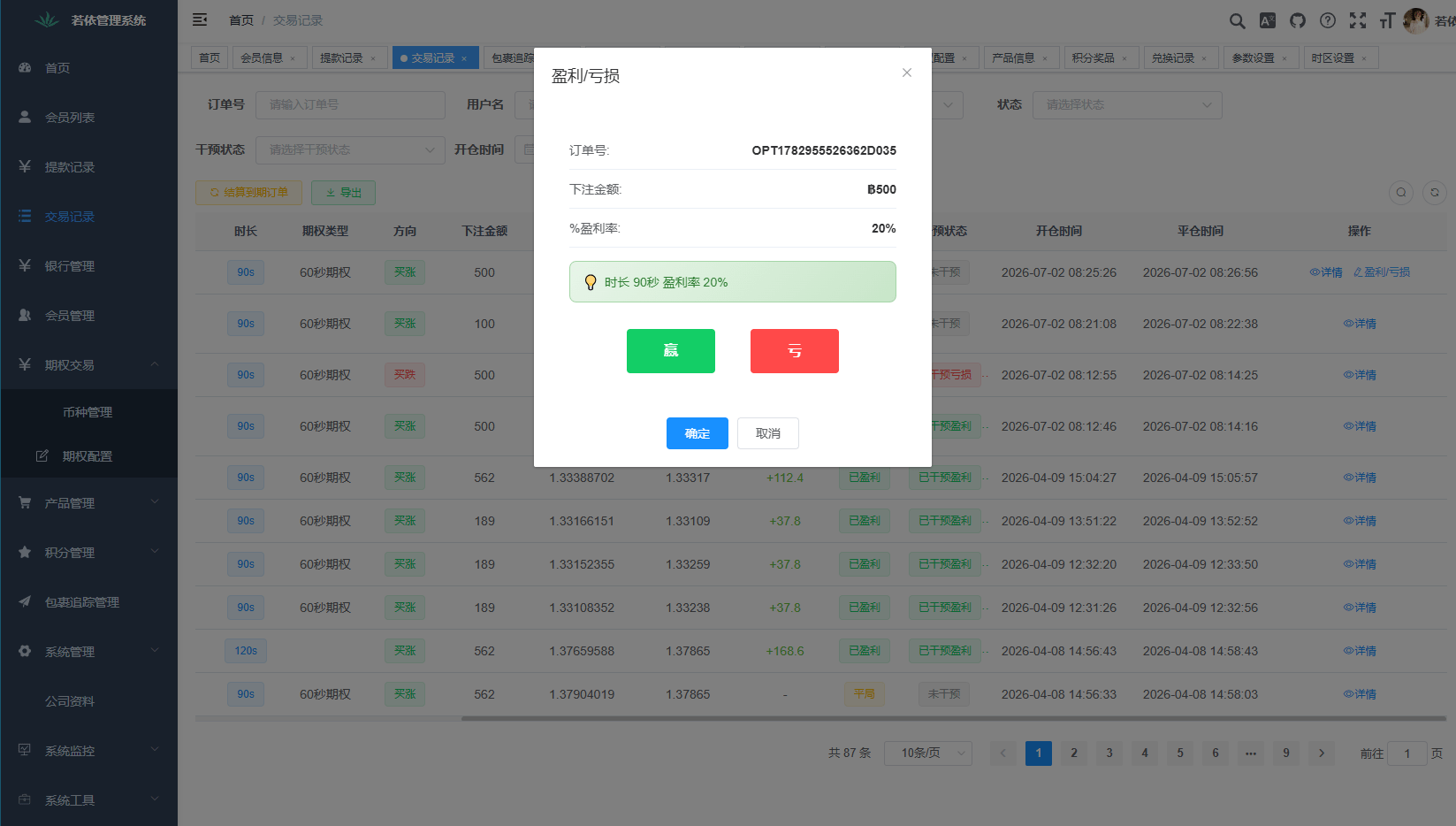Open the 状态 status dropdown

coord(1127,104)
